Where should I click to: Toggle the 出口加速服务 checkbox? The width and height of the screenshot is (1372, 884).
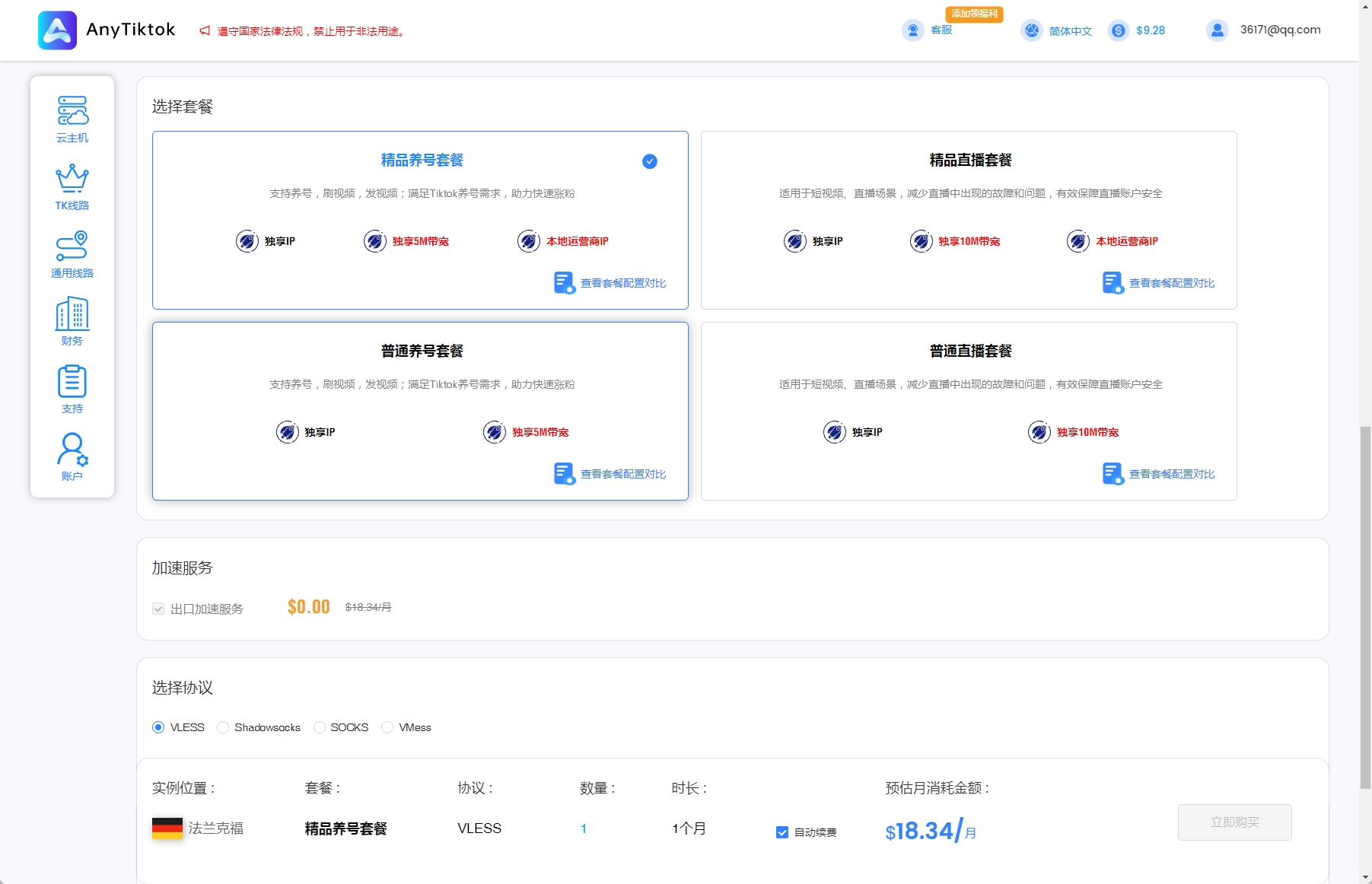coord(158,609)
